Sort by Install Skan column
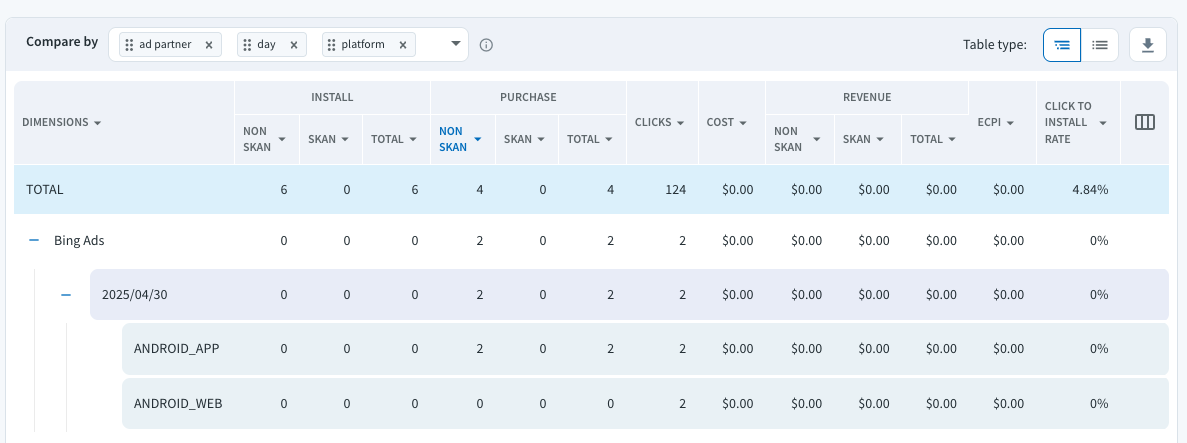This screenshot has width=1187, height=443. [344, 139]
